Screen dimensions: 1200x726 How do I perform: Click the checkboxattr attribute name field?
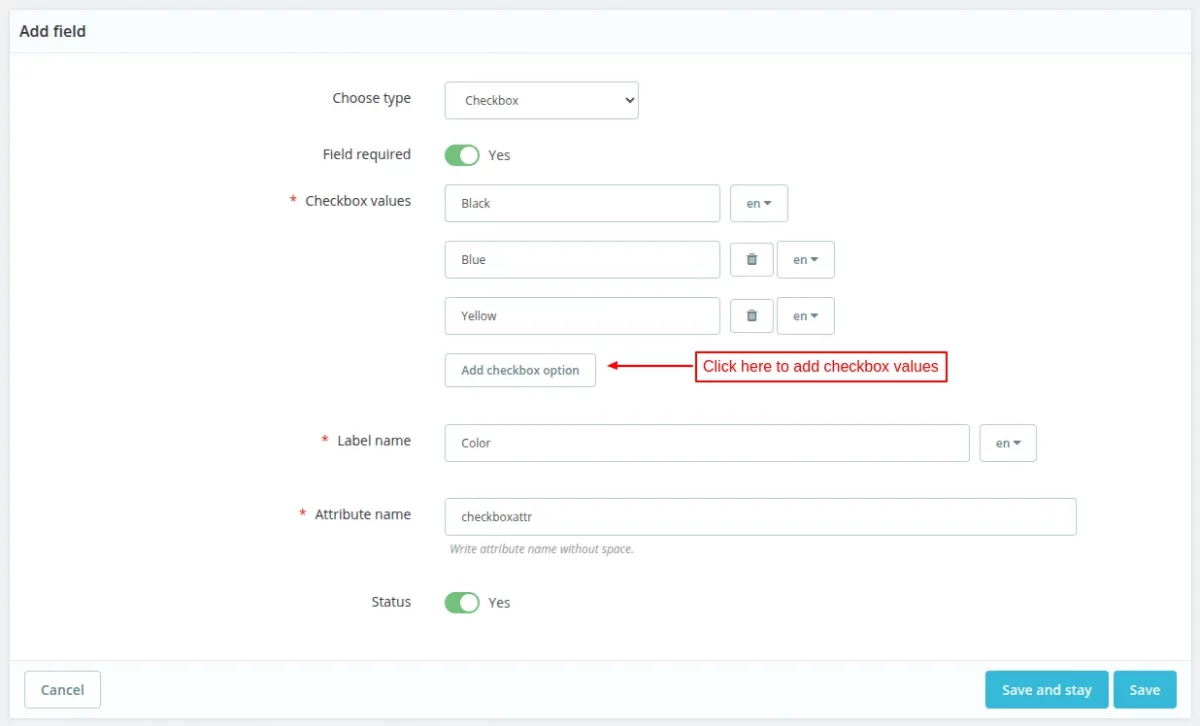click(760, 516)
